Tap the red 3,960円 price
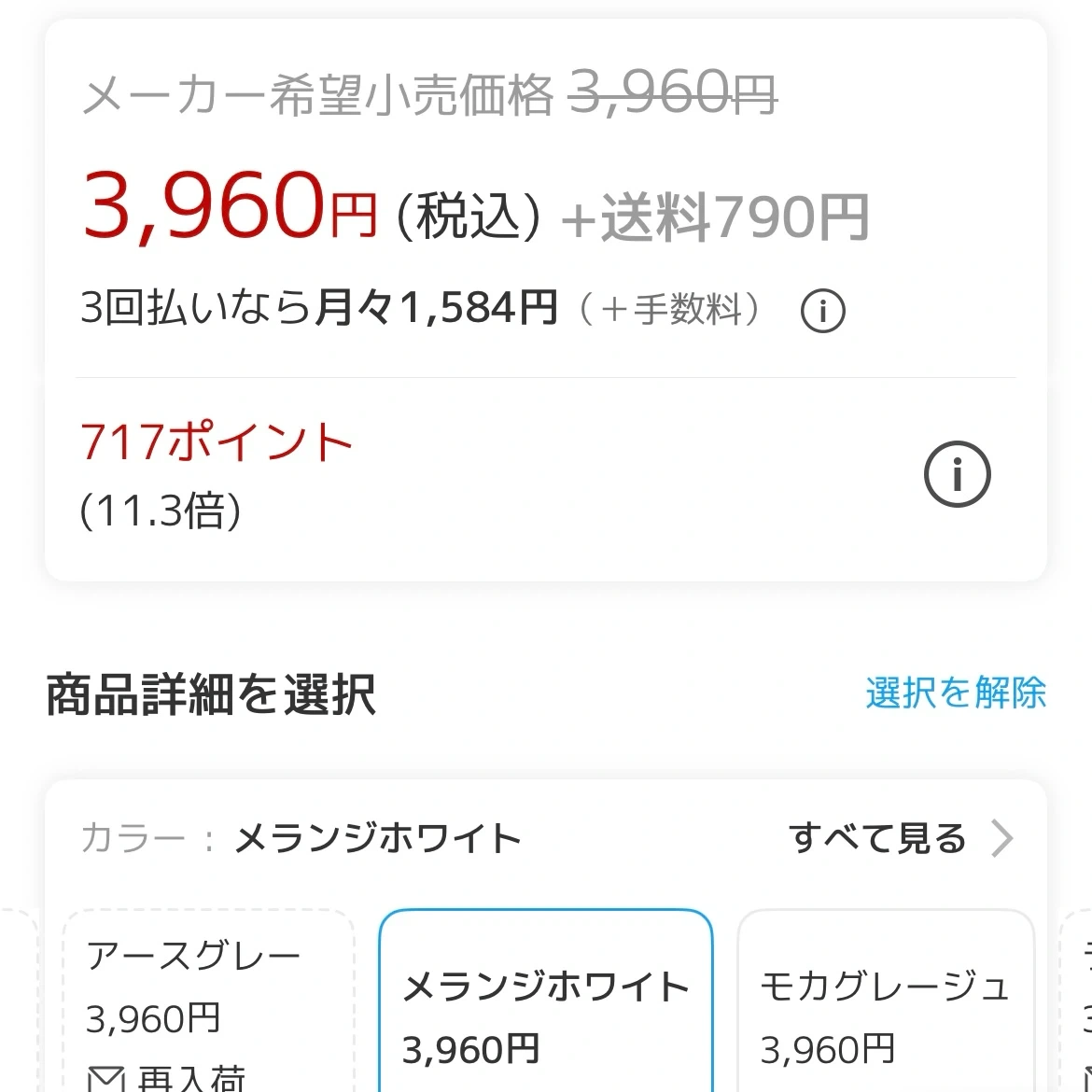The width and height of the screenshot is (1092, 1092). [x=230, y=206]
